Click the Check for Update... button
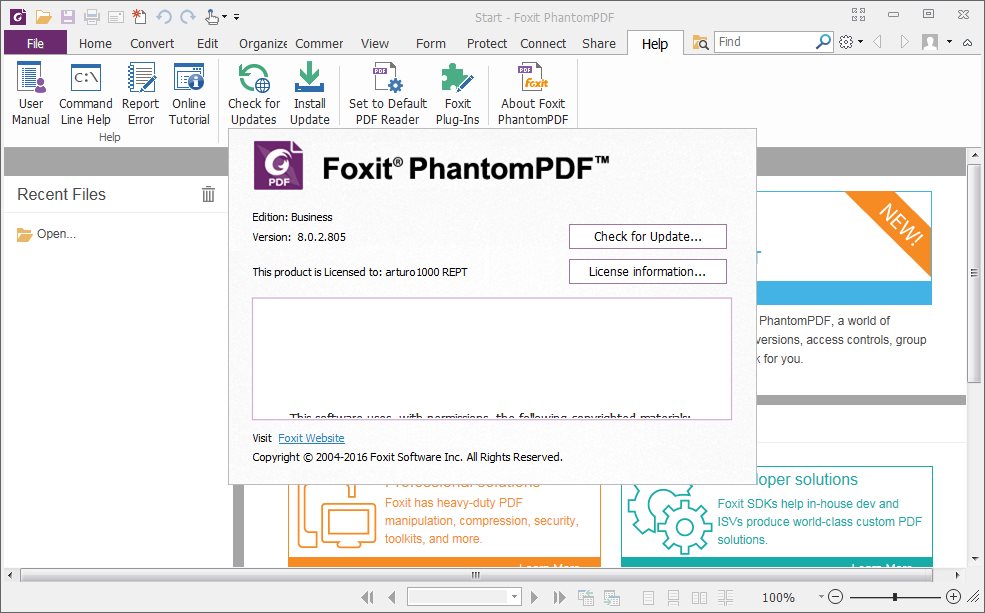This screenshot has height=613, width=985. pyautogui.click(x=648, y=237)
